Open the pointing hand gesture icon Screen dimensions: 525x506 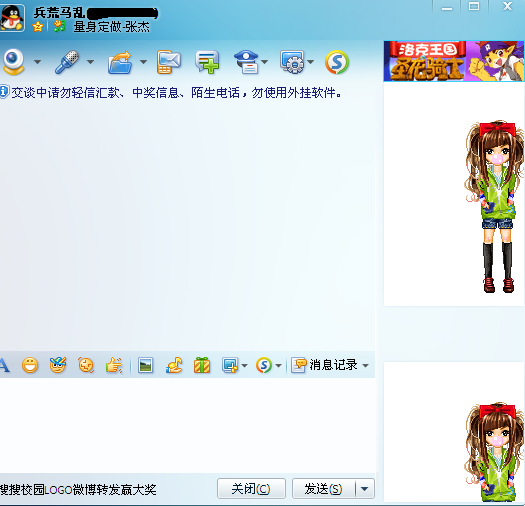pos(114,365)
